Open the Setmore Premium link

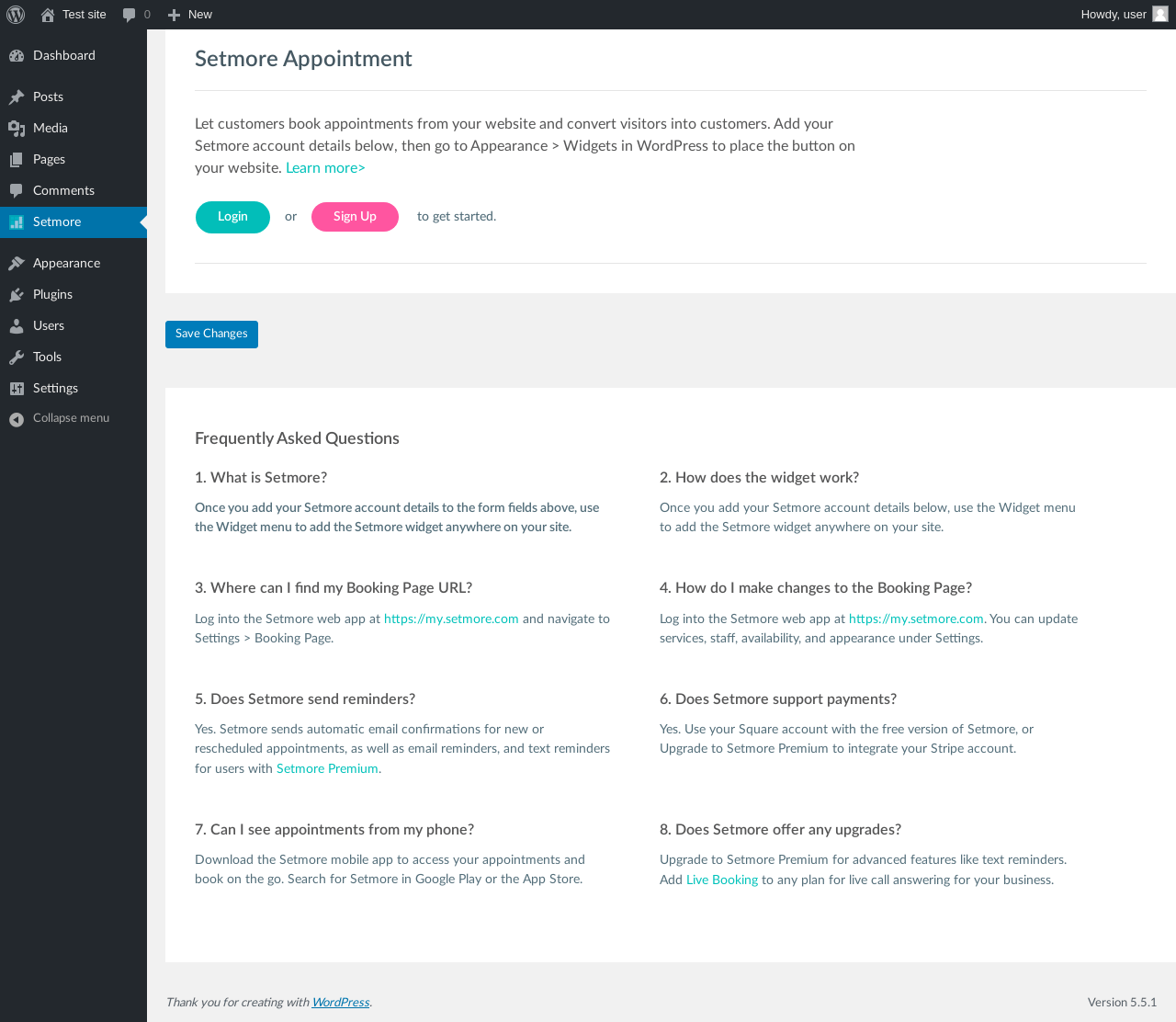327,768
